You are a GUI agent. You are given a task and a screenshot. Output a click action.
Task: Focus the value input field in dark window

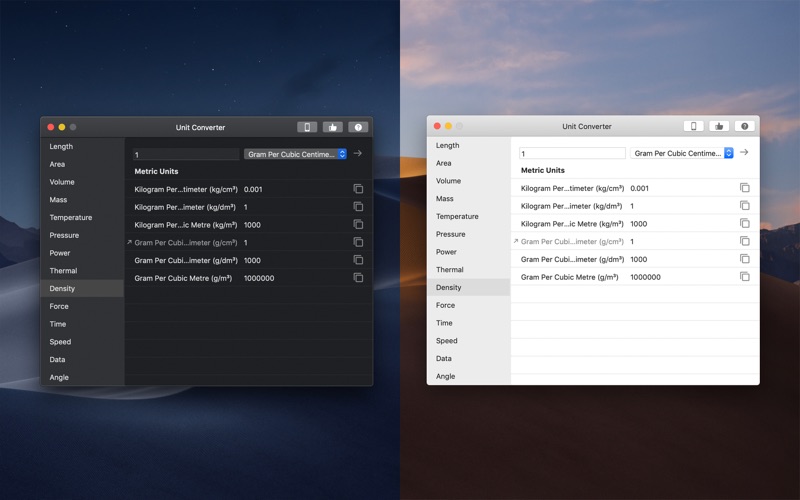[x=186, y=154]
